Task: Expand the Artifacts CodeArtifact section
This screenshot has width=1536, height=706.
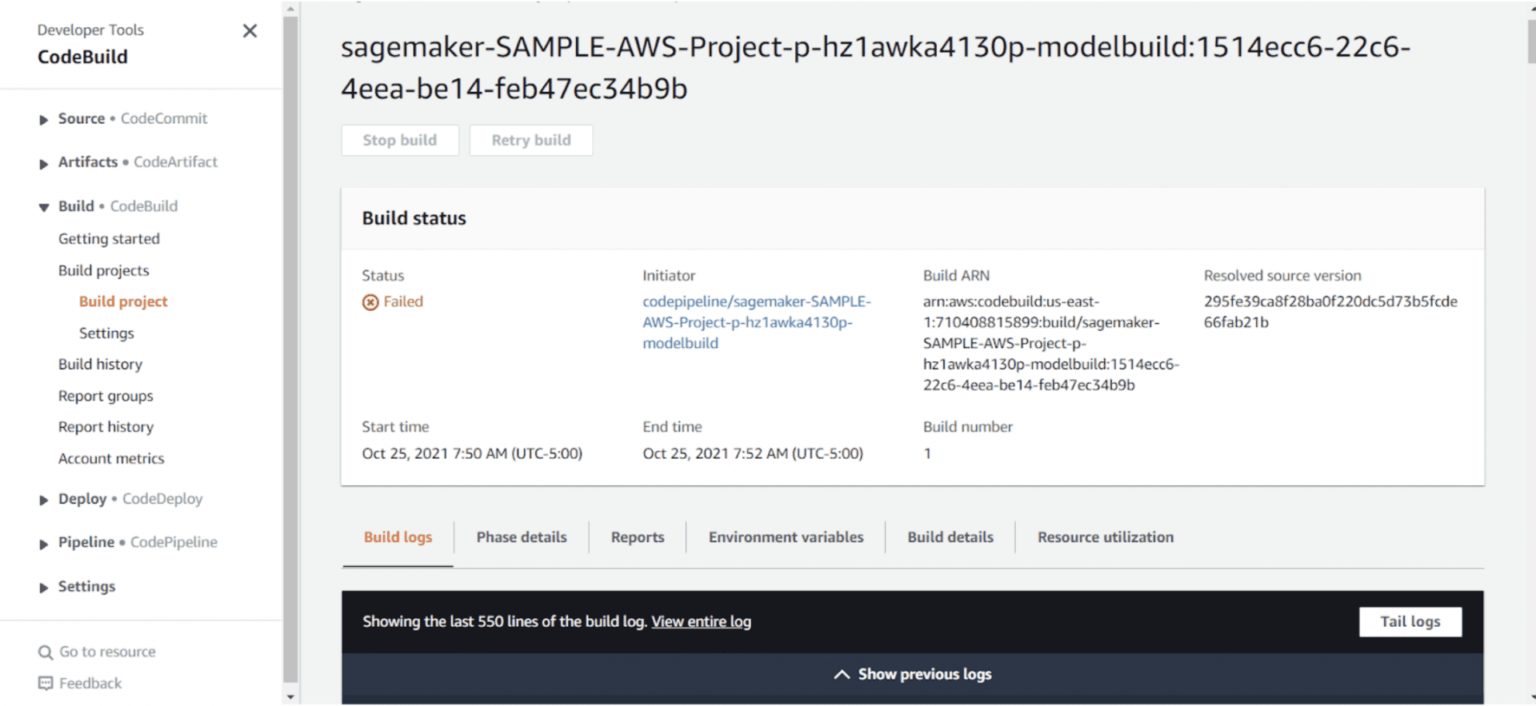Action: click(44, 163)
